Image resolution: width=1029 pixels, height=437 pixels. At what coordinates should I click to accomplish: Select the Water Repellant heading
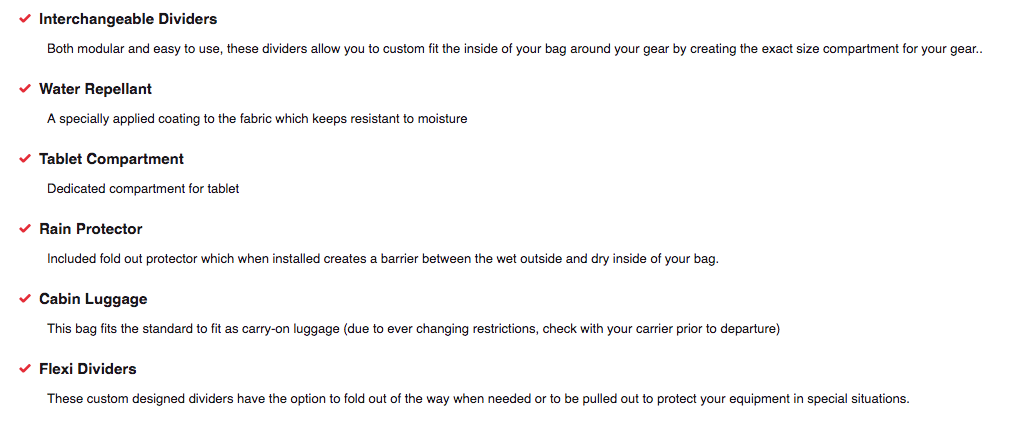tap(96, 89)
